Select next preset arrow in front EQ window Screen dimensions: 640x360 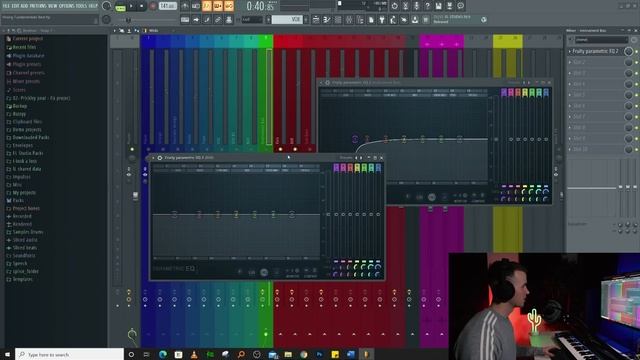pyautogui.click(x=361, y=158)
